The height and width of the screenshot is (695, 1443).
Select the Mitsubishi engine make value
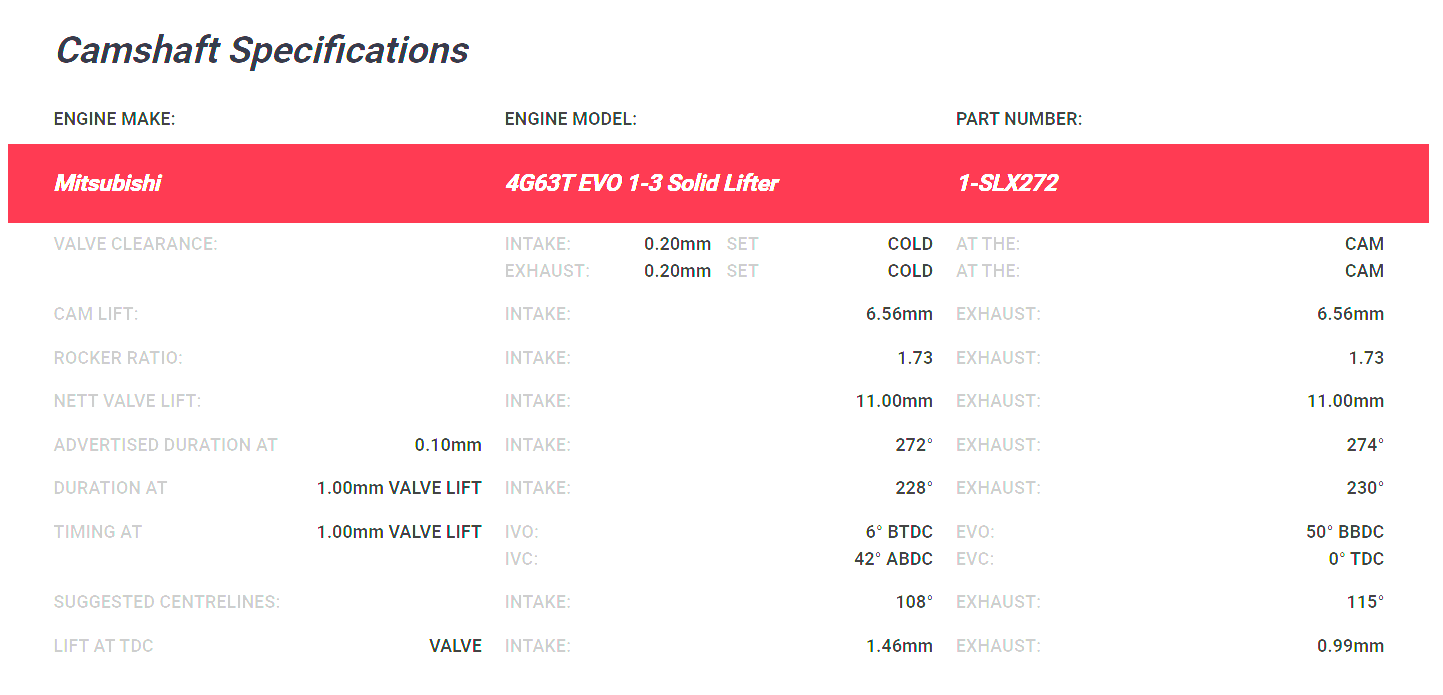coord(108,183)
